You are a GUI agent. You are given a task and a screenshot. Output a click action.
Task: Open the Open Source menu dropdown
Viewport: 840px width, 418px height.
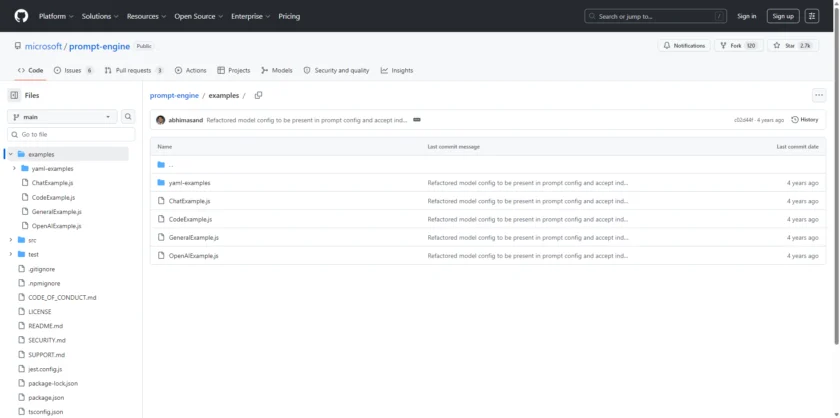click(x=199, y=16)
